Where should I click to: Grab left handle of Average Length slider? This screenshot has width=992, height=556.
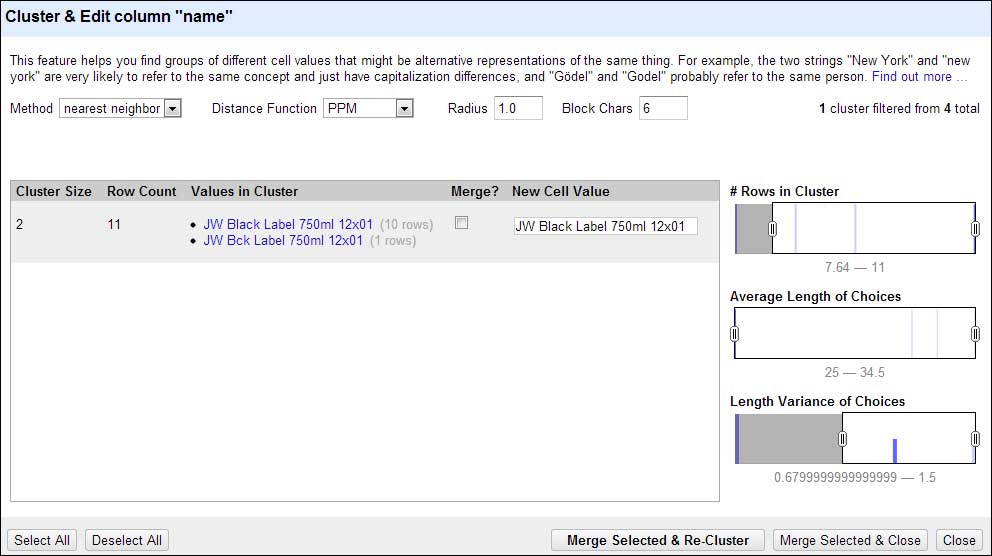coord(735,334)
